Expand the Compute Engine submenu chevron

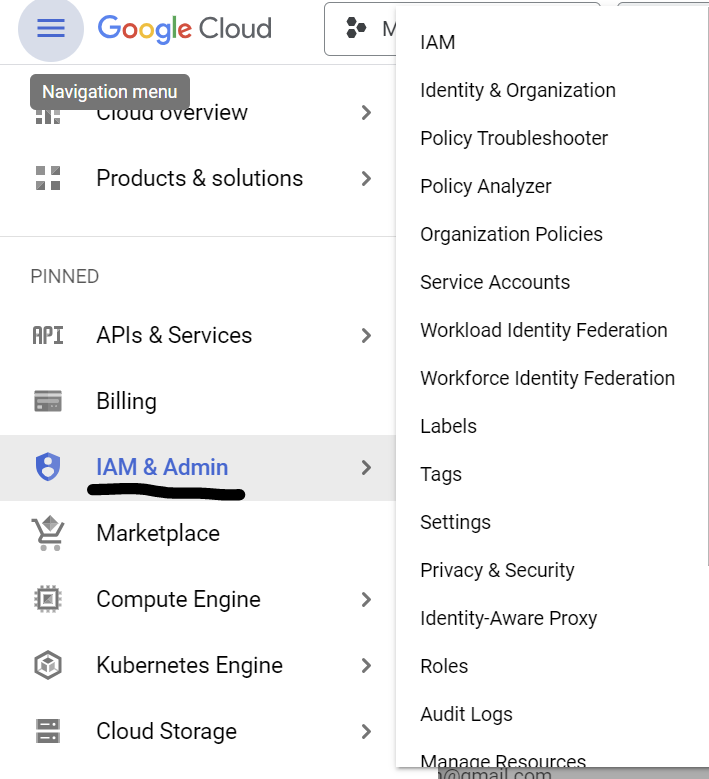coord(366,599)
